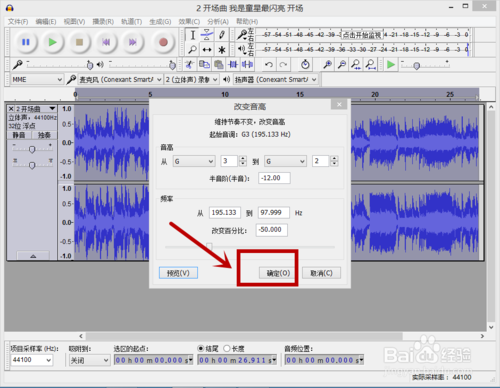
Task: Click the semitones field showing -12.00
Action: (x=274, y=178)
